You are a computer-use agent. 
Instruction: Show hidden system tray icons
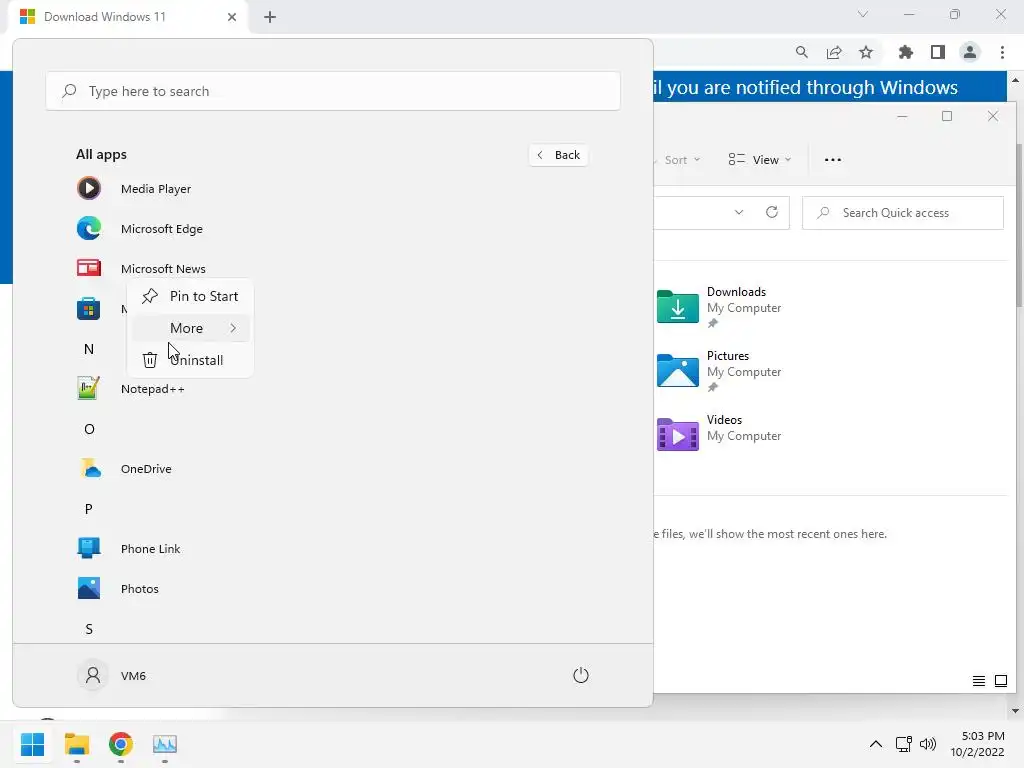(x=876, y=744)
